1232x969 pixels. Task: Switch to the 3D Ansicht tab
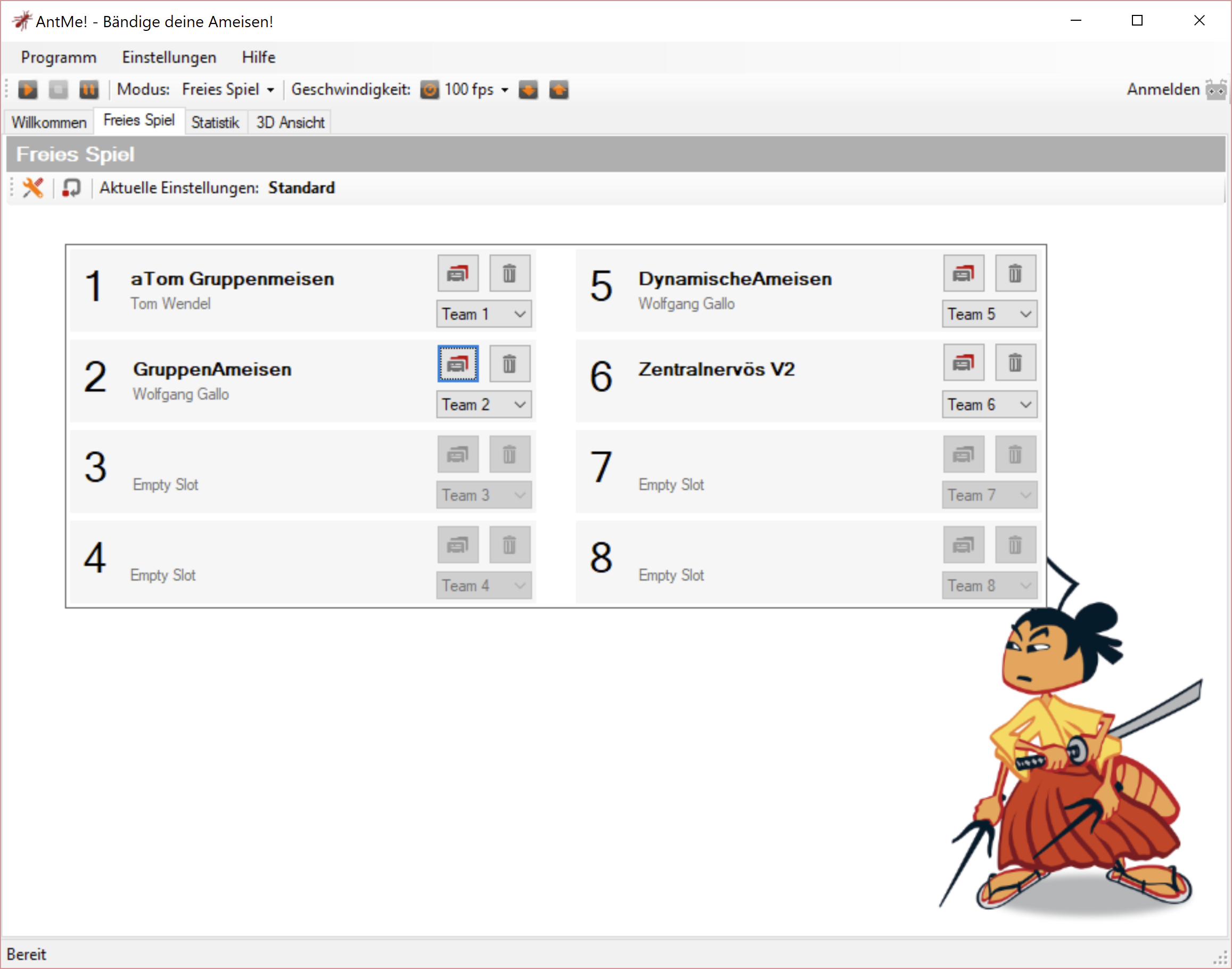point(290,122)
